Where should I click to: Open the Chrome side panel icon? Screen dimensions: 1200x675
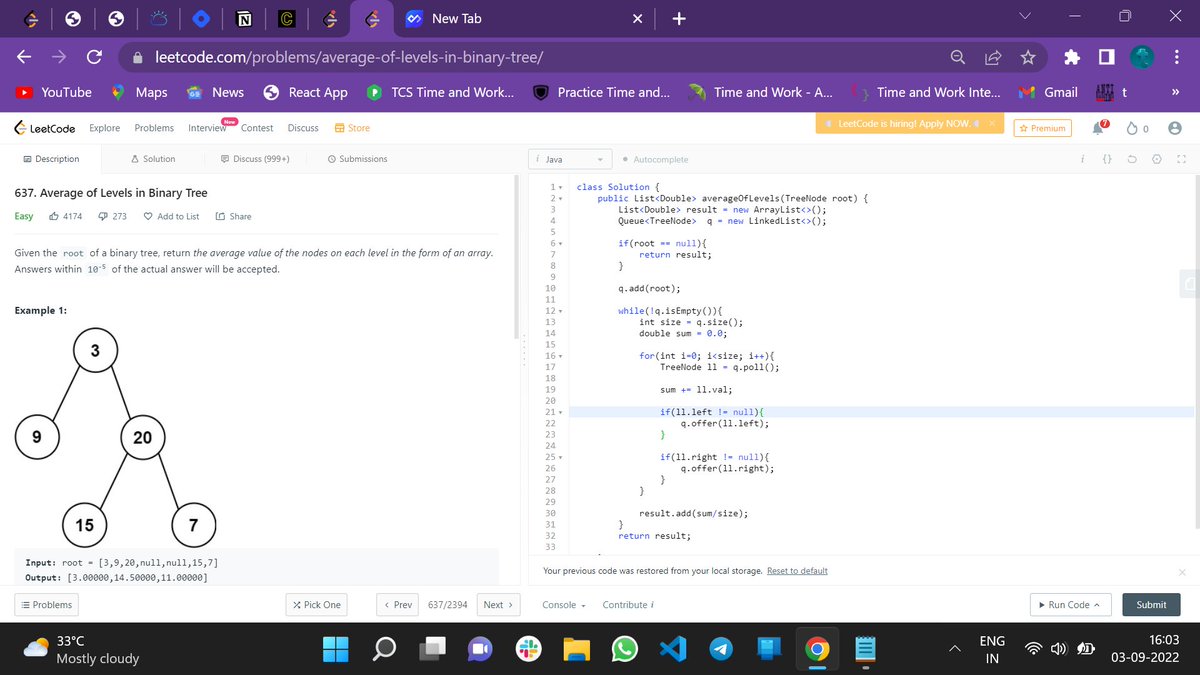pos(1106,57)
